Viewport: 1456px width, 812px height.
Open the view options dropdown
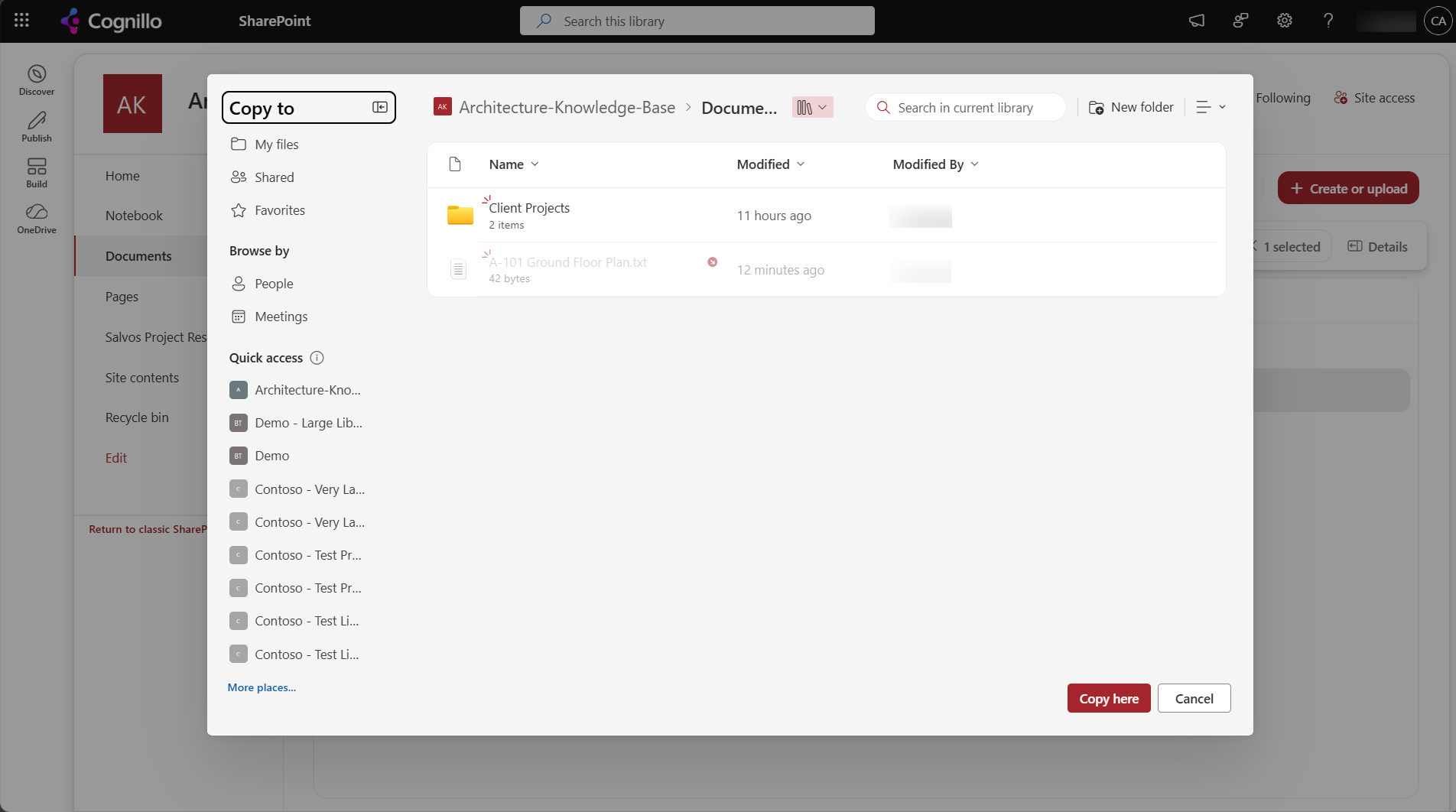tap(1211, 107)
